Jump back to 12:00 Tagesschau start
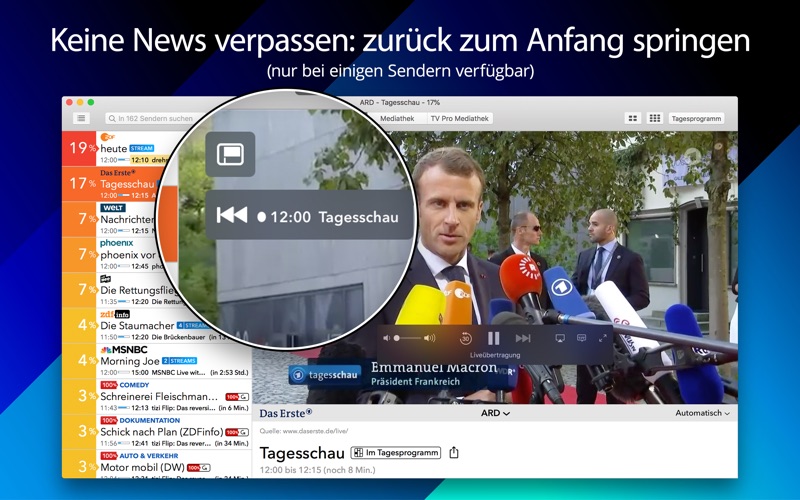The height and width of the screenshot is (500, 800). point(309,216)
